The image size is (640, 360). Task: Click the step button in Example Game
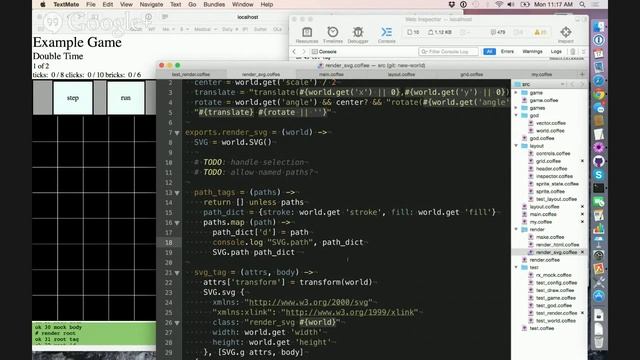pos(73,98)
